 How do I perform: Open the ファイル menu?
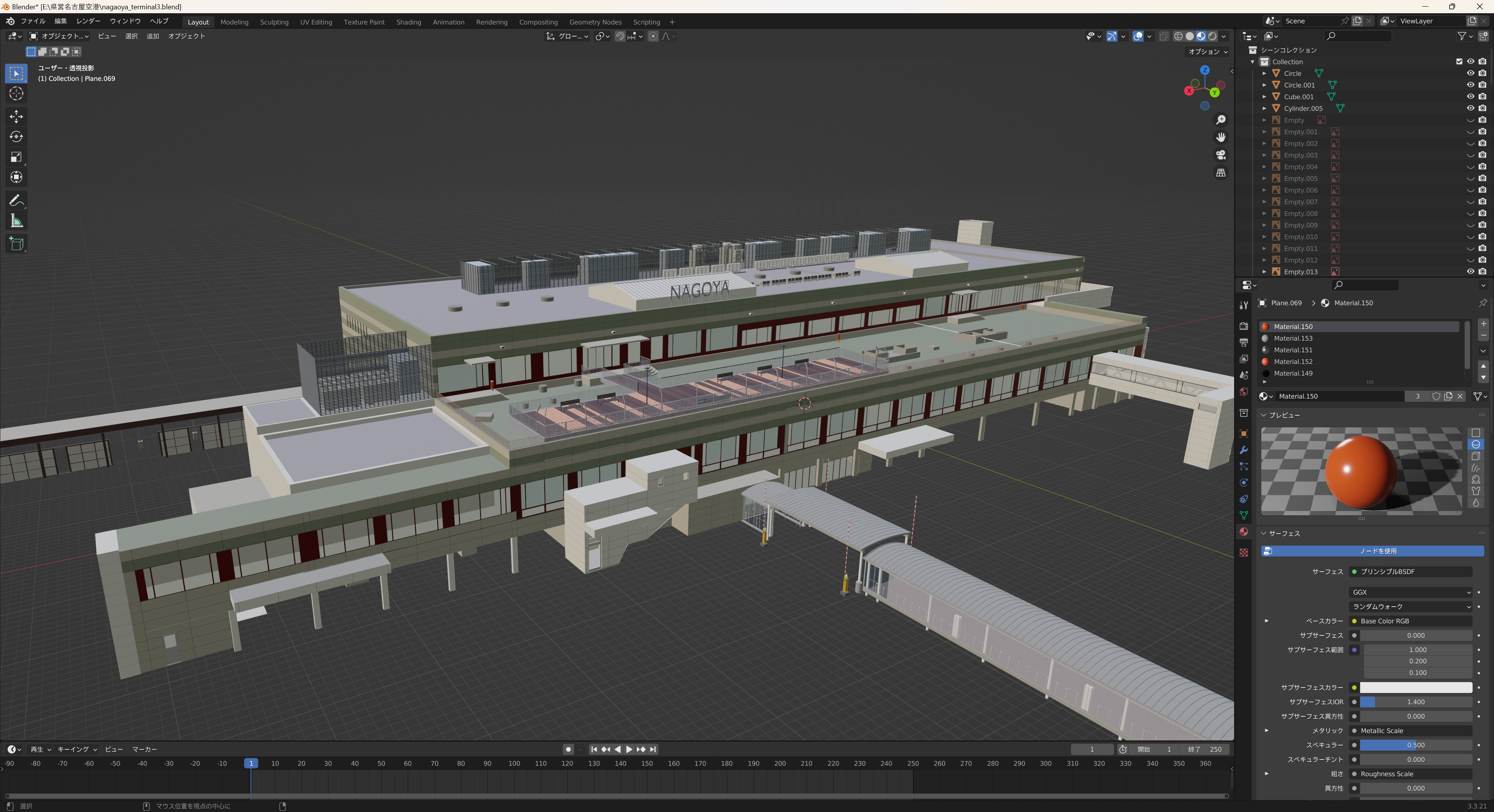33,21
